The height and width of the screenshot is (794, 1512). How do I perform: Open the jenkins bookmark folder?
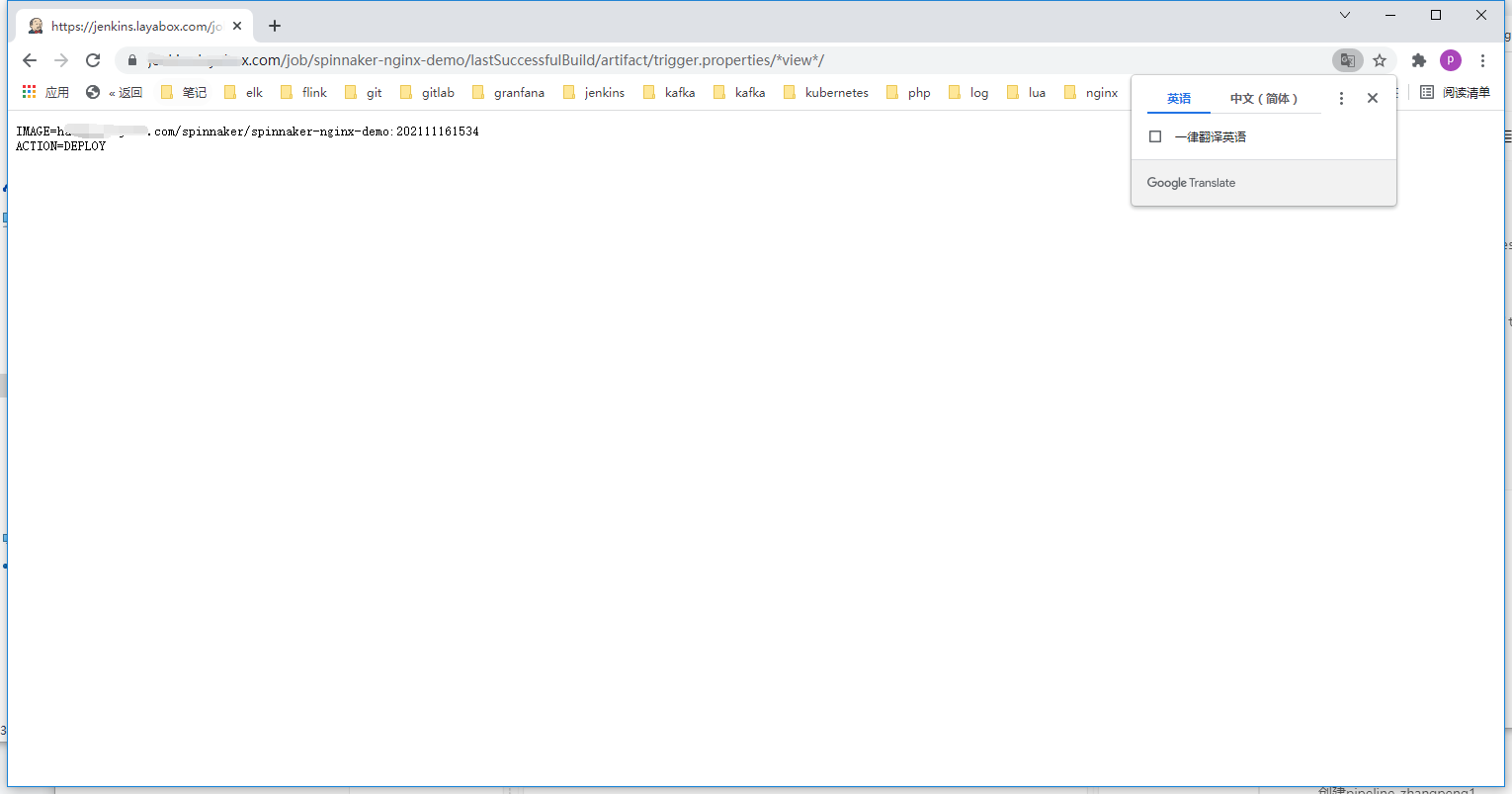[593, 92]
